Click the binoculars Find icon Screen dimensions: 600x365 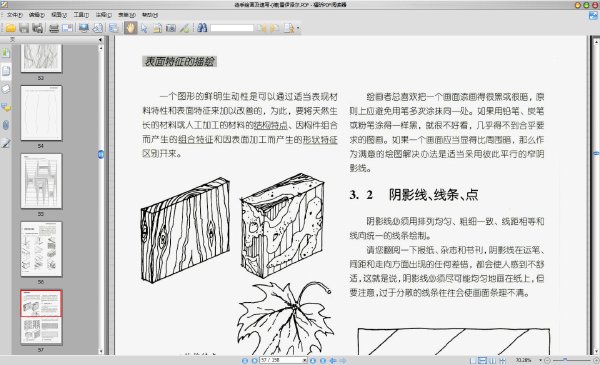click(x=202, y=28)
